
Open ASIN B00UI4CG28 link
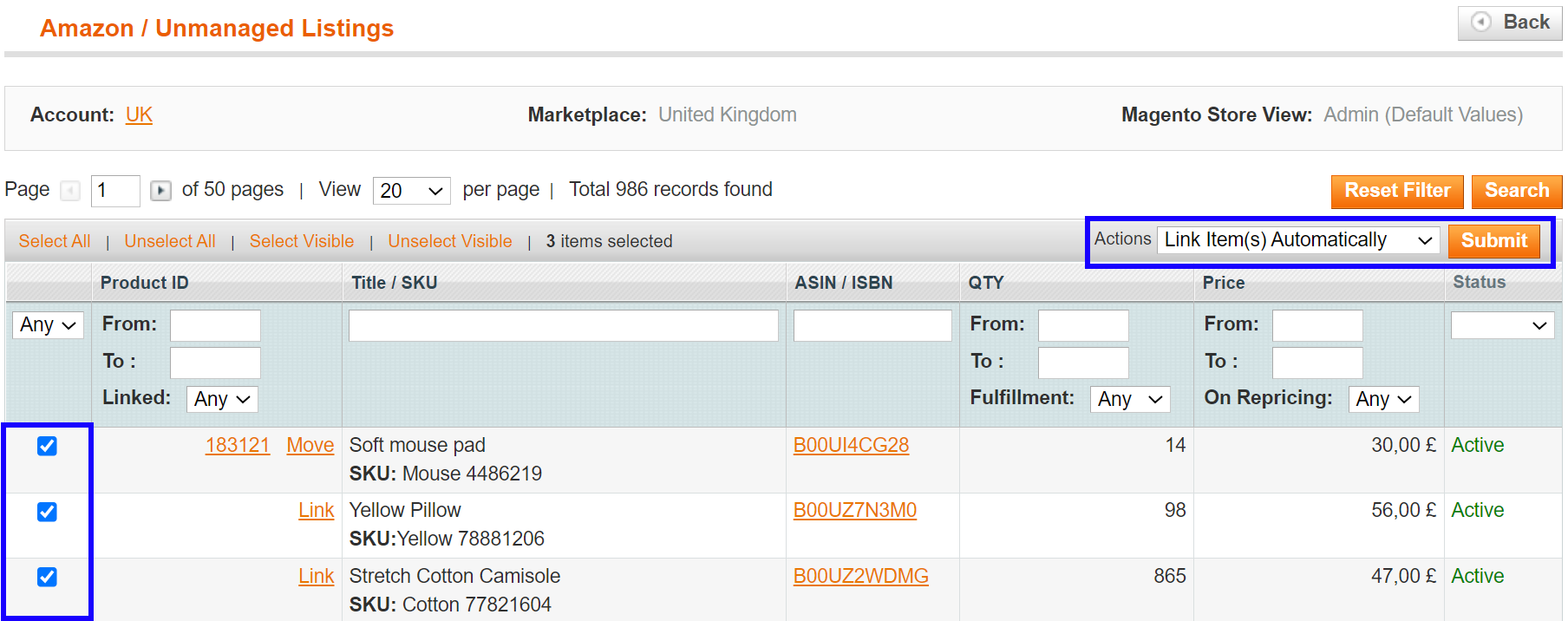pyautogui.click(x=851, y=445)
